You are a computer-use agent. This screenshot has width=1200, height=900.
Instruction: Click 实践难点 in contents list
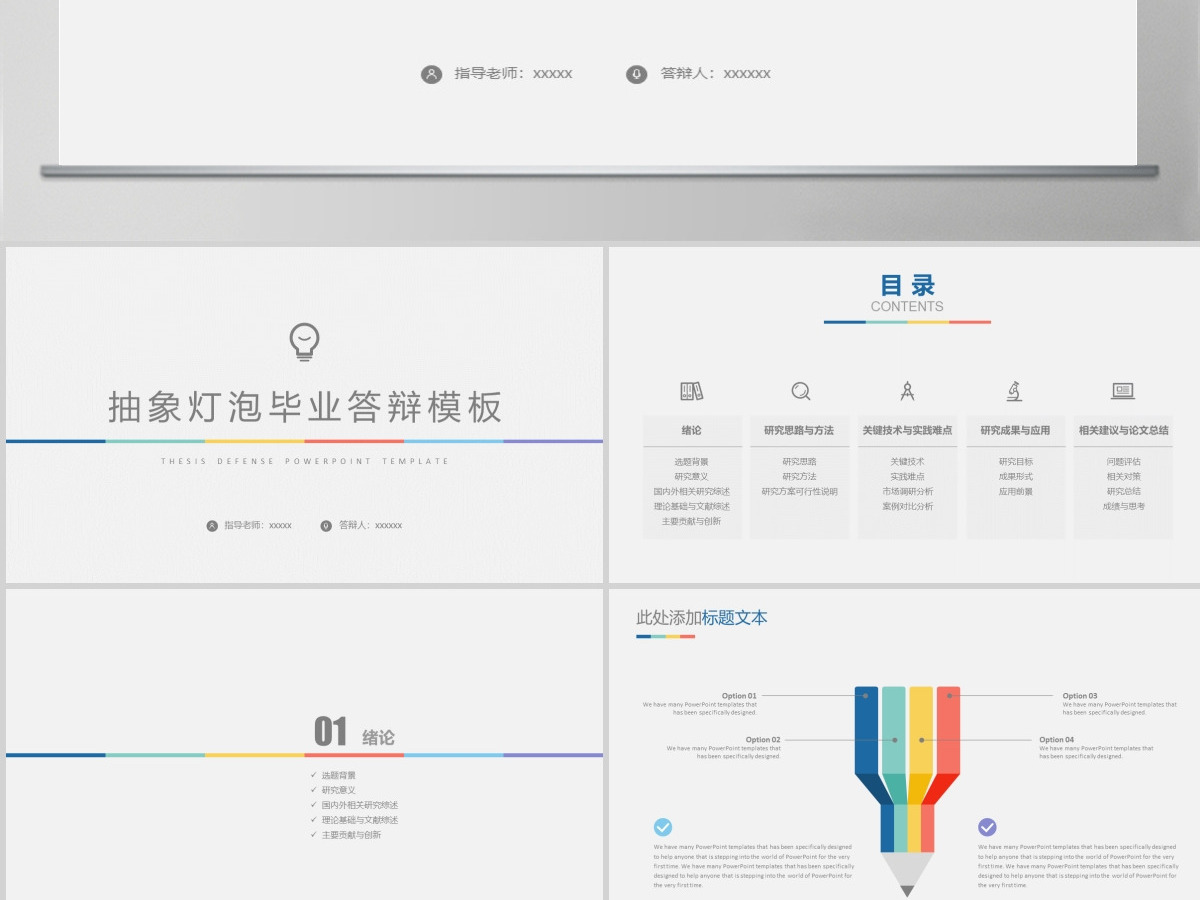pyautogui.click(x=908, y=477)
